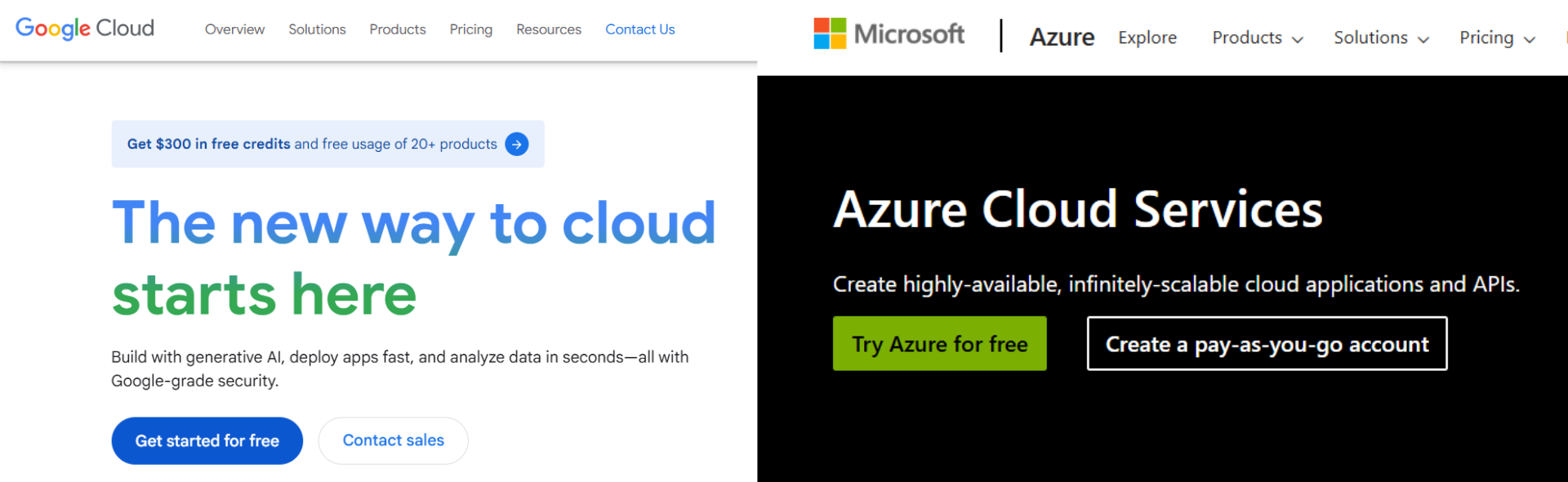This screenshot has height=482, width=1568.
Task: Click the Microsoft four-square logo
Action: point(830,33)
